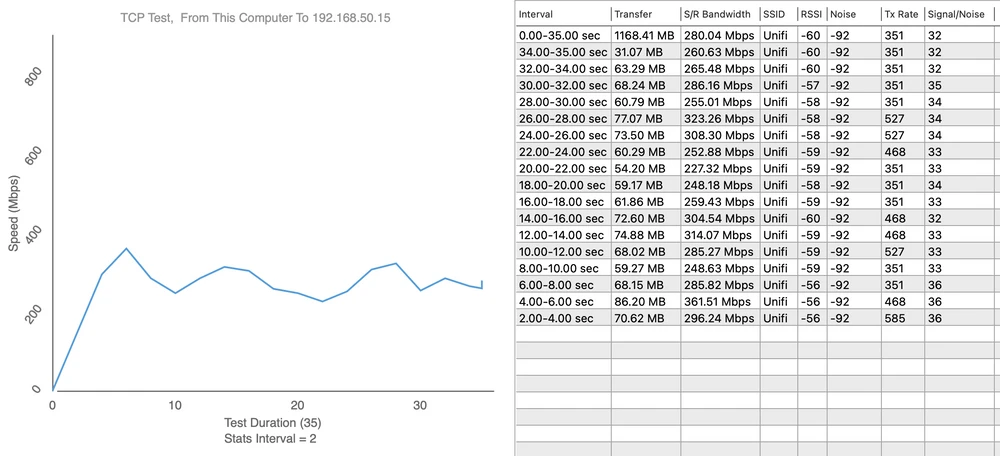Select the 26.00-28.00 sec interval row

(561, 118)
